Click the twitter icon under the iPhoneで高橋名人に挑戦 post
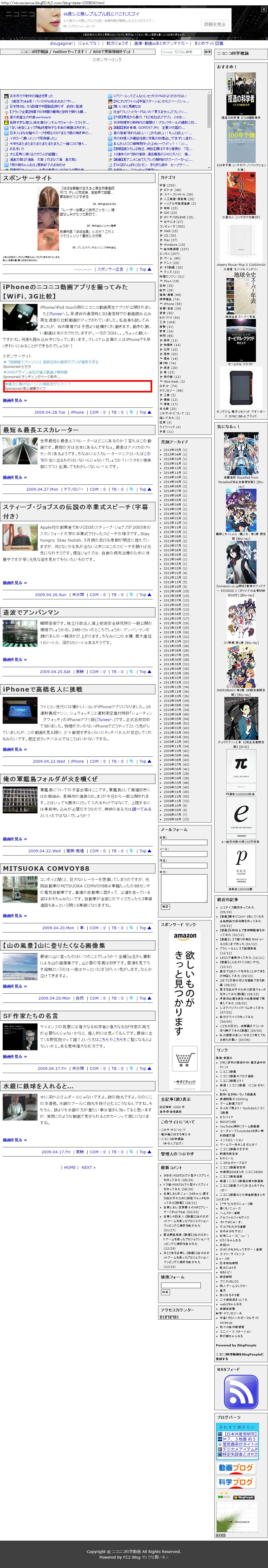Screen dimensions: 268x1568 tap(131, 761)
